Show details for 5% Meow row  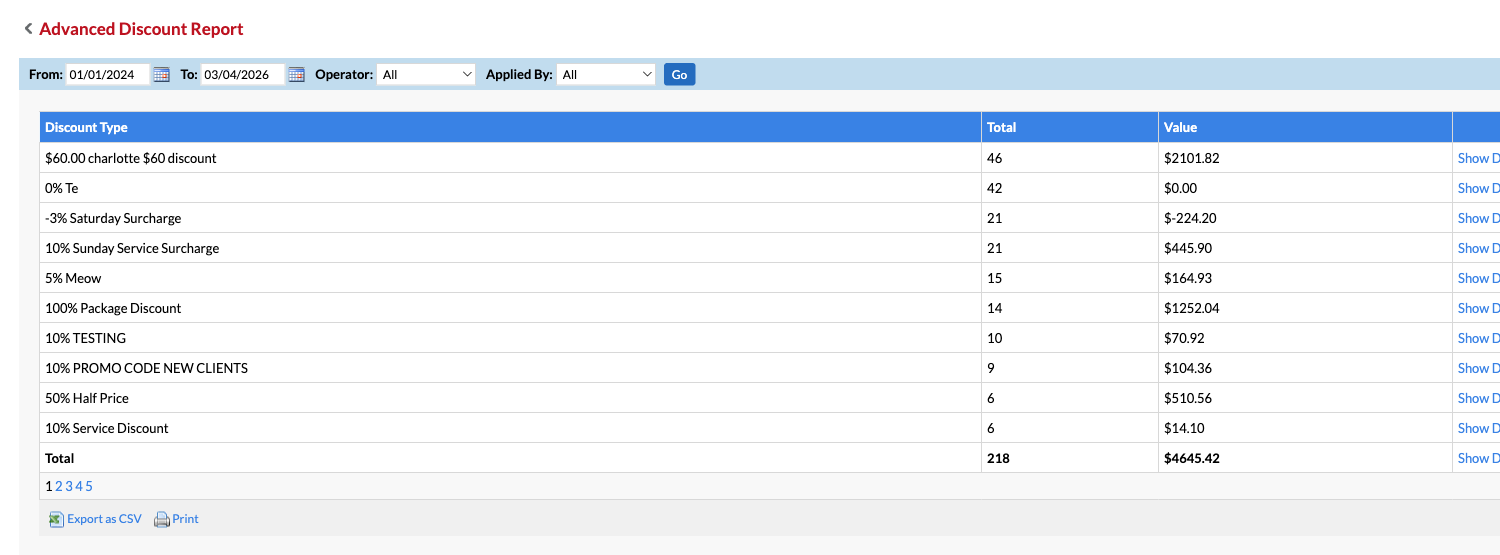[1478, 278]
